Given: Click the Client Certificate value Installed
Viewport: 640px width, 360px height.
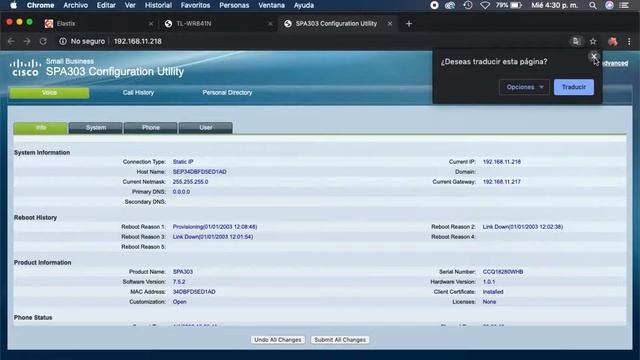Looking at the screenshot, I should click(x=493, y=292).
